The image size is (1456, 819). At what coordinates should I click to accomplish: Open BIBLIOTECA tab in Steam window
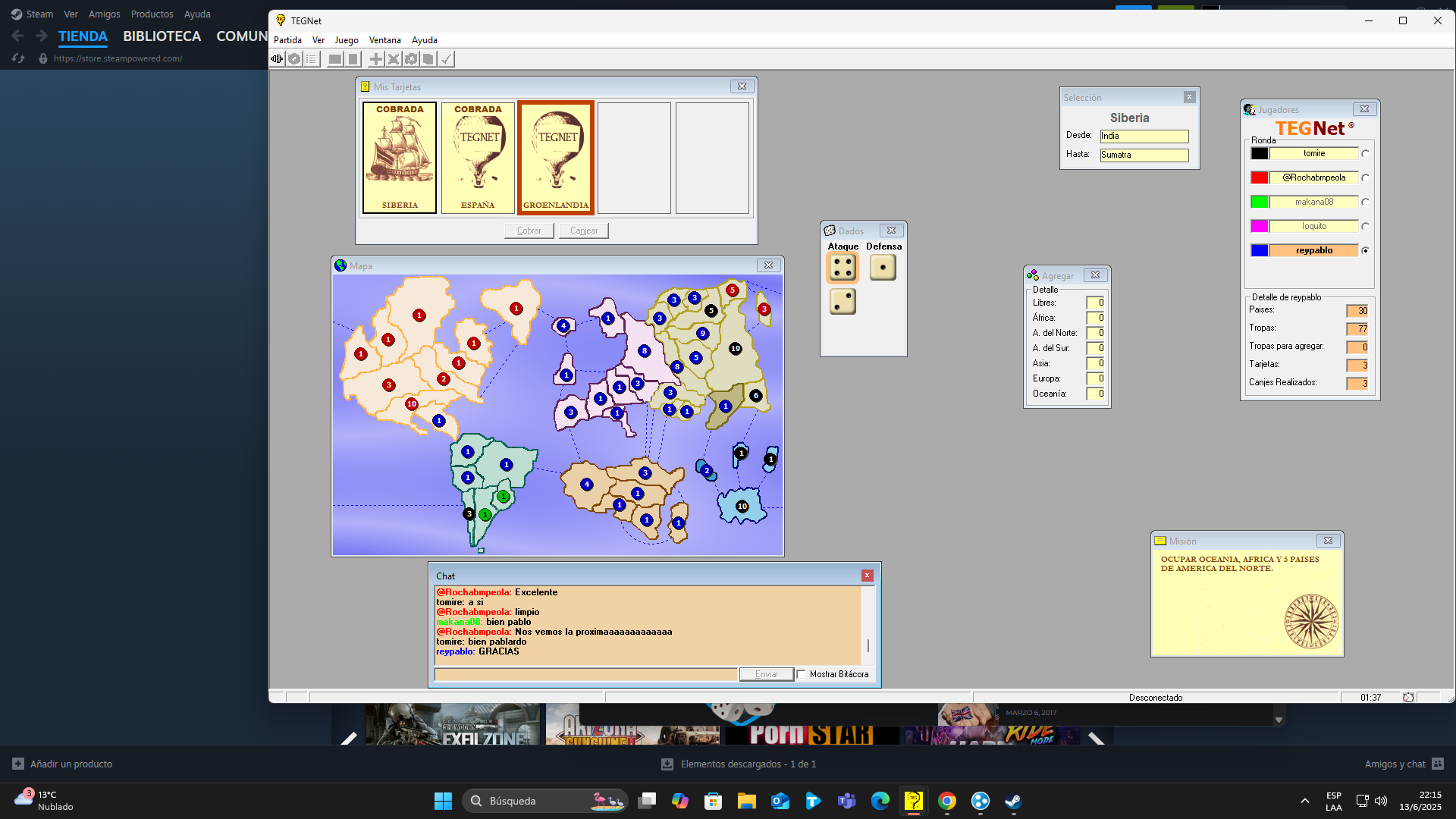click(162, 36)
